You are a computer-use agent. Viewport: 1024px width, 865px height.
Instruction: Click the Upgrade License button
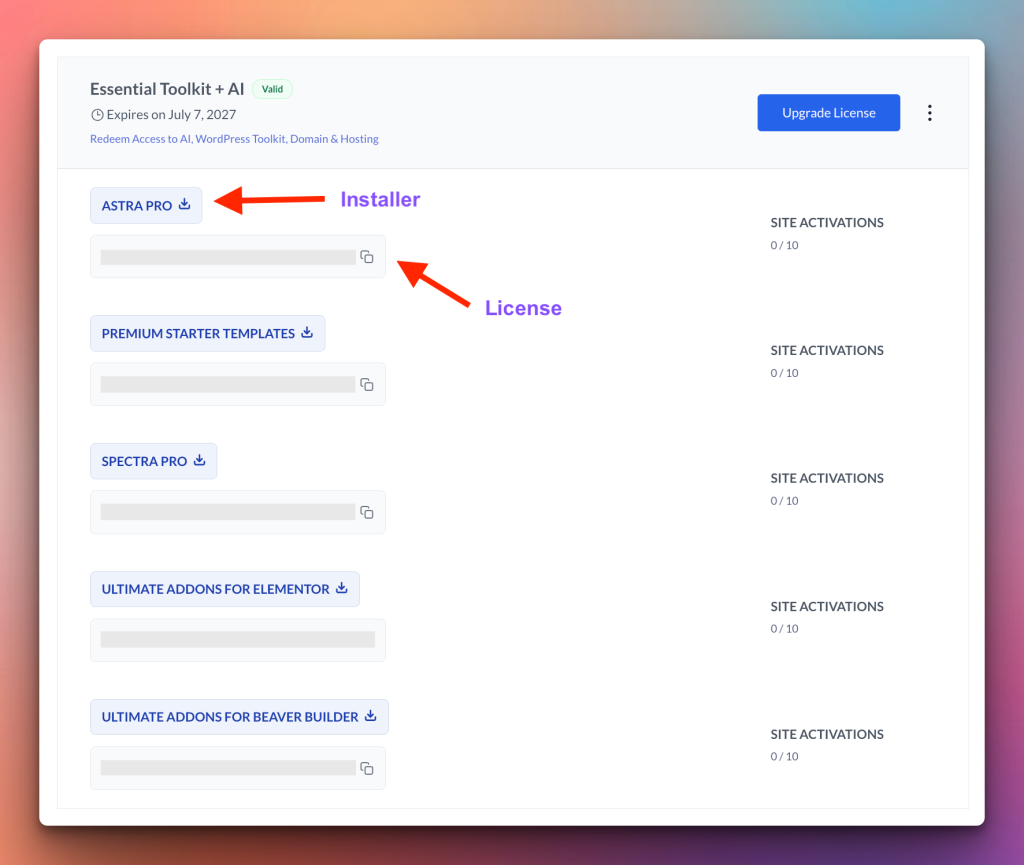(x=828, y=113)
